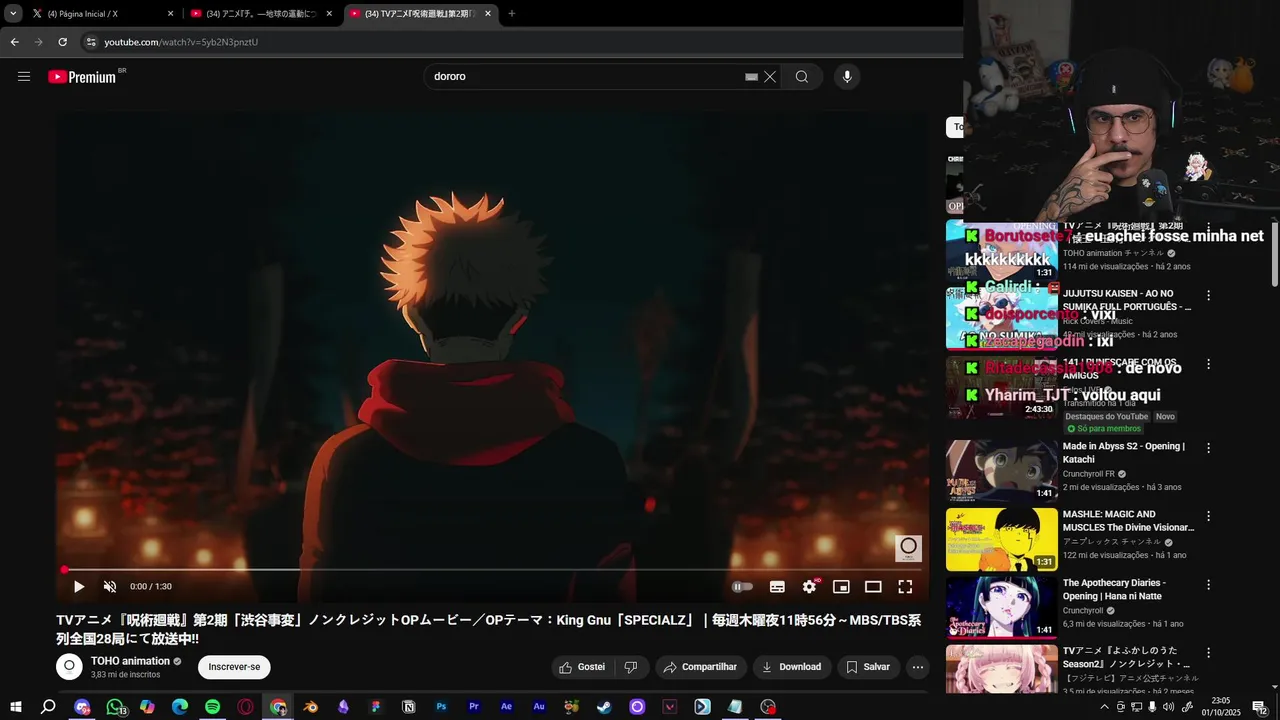The height and width of the screenshot is (720, 1280).
Task: Switch to theater mode
Action: point(873,587)
